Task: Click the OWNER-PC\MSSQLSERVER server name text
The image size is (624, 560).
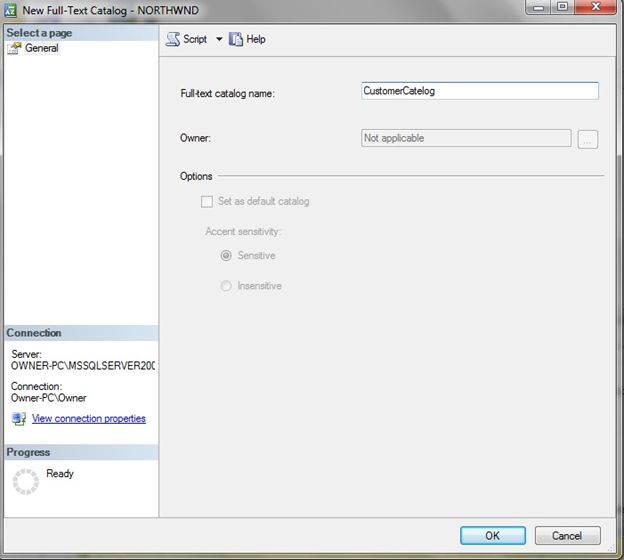Action: point(83,366)
